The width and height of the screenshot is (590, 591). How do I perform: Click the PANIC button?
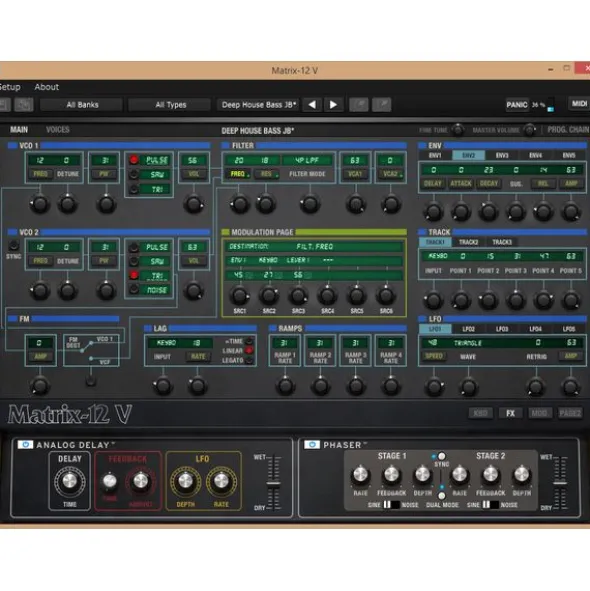pyautogui.click(x=516, y=104)
